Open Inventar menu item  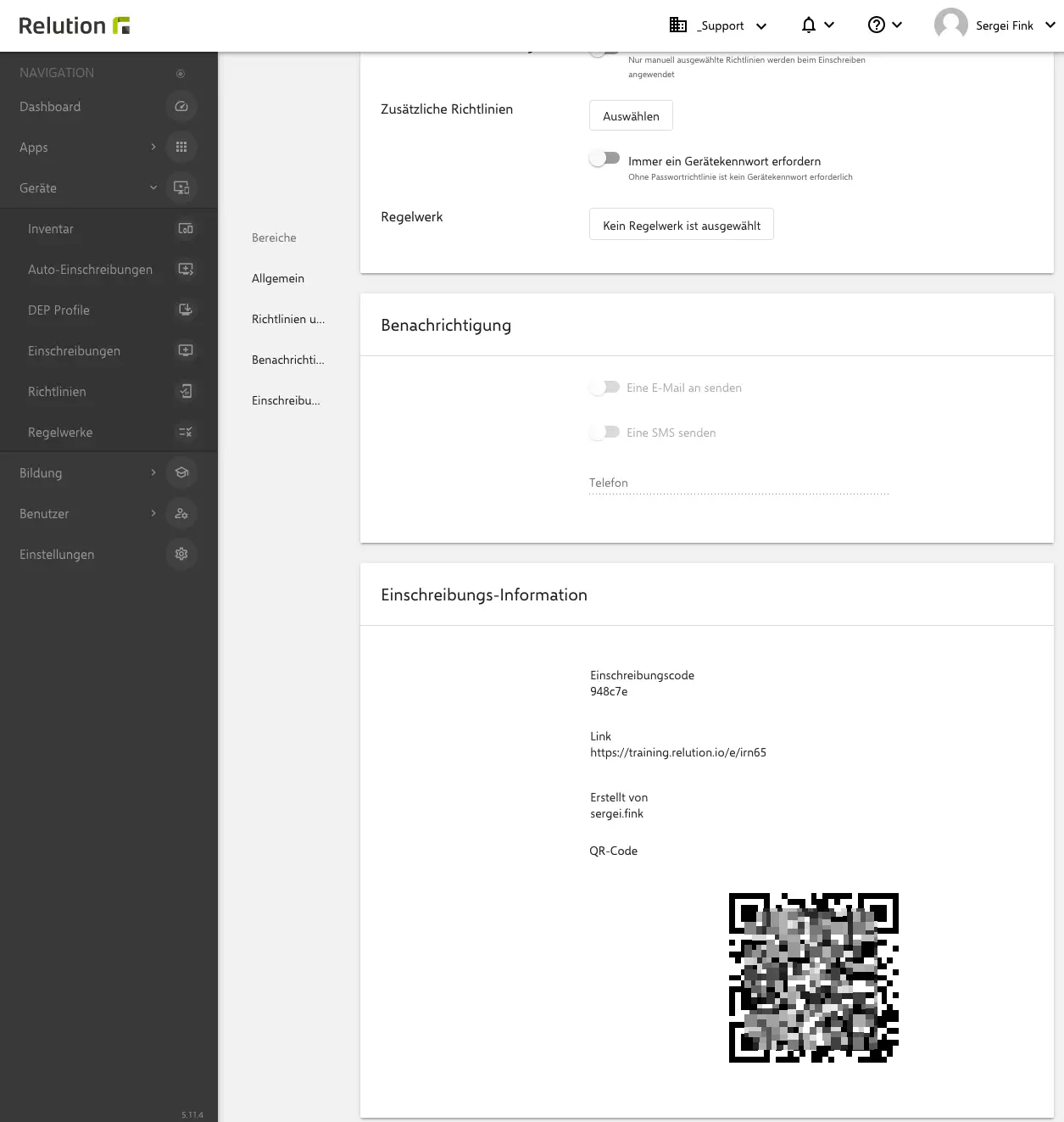51,229
